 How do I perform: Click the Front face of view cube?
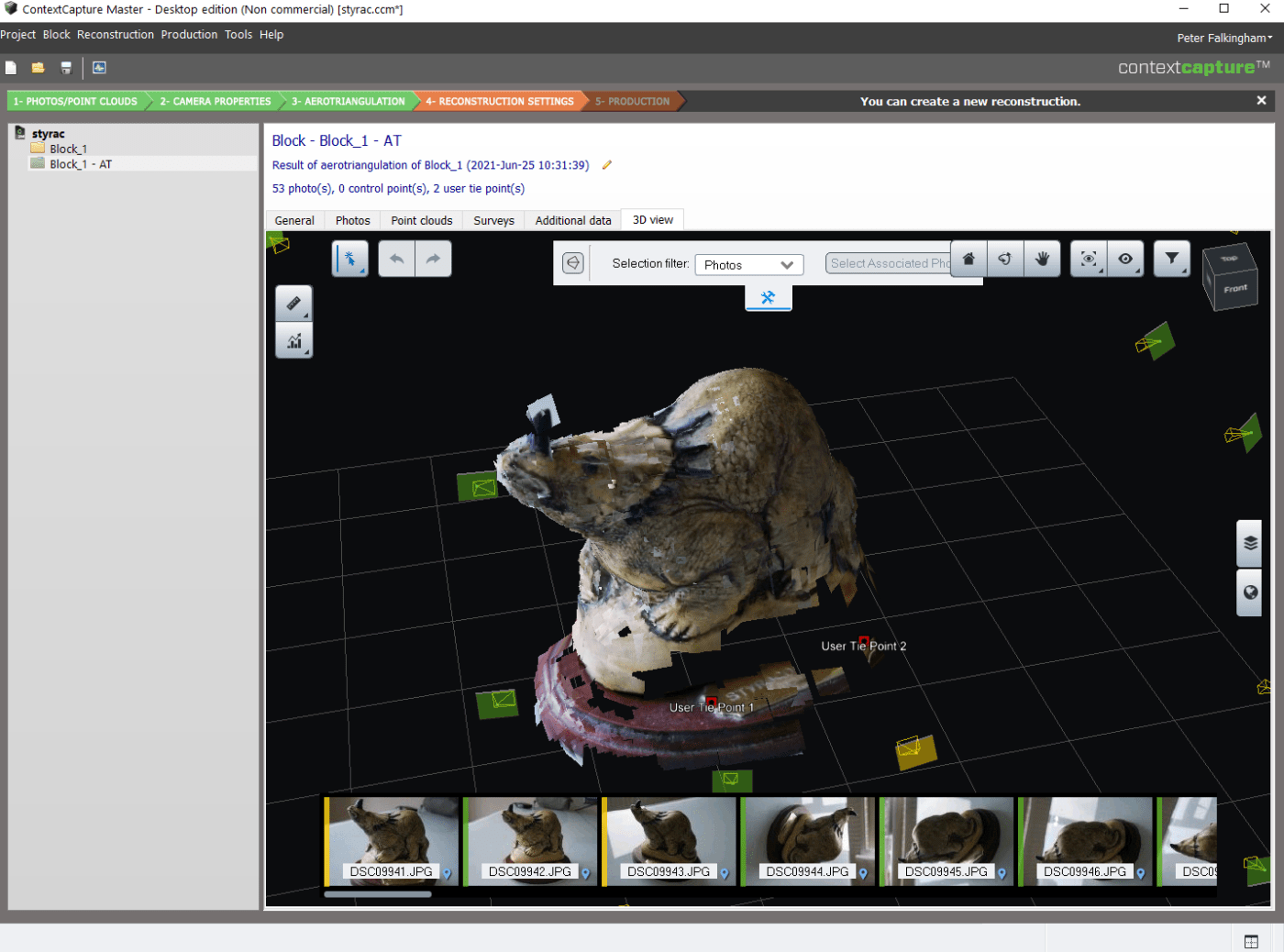(x=1234, y=289)
